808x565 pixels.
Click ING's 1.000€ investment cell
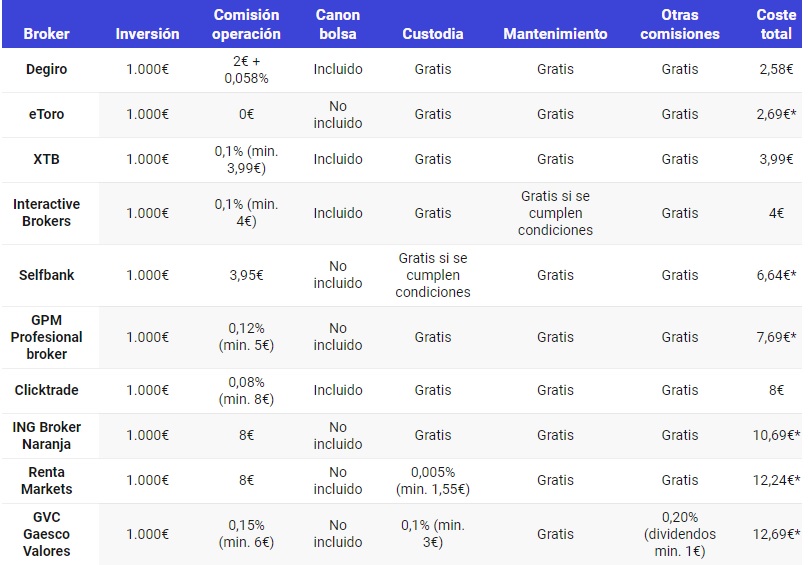click(147, 435)
